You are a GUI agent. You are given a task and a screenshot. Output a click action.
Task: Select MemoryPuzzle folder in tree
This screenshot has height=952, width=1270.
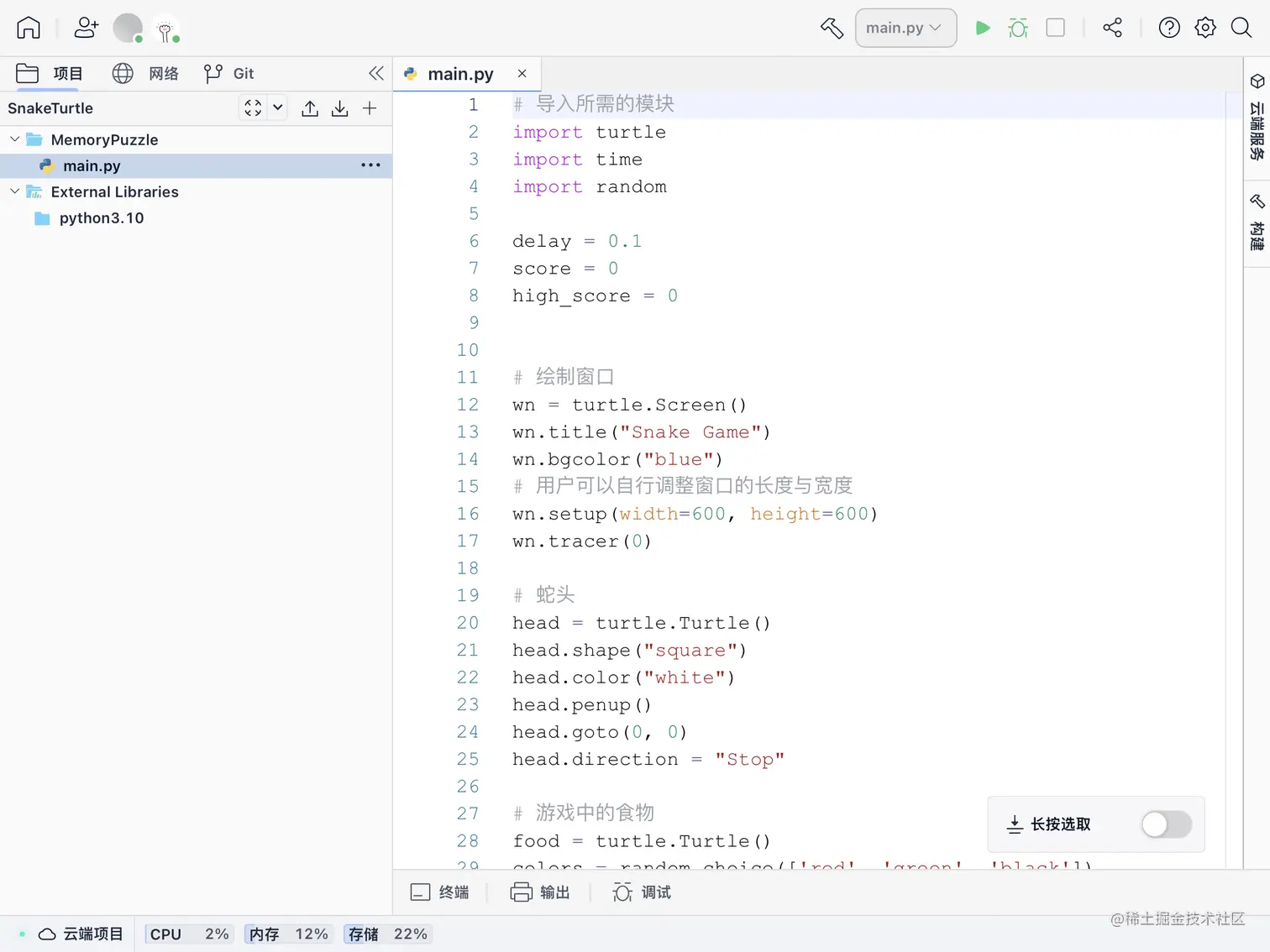[x=104, y=139]
